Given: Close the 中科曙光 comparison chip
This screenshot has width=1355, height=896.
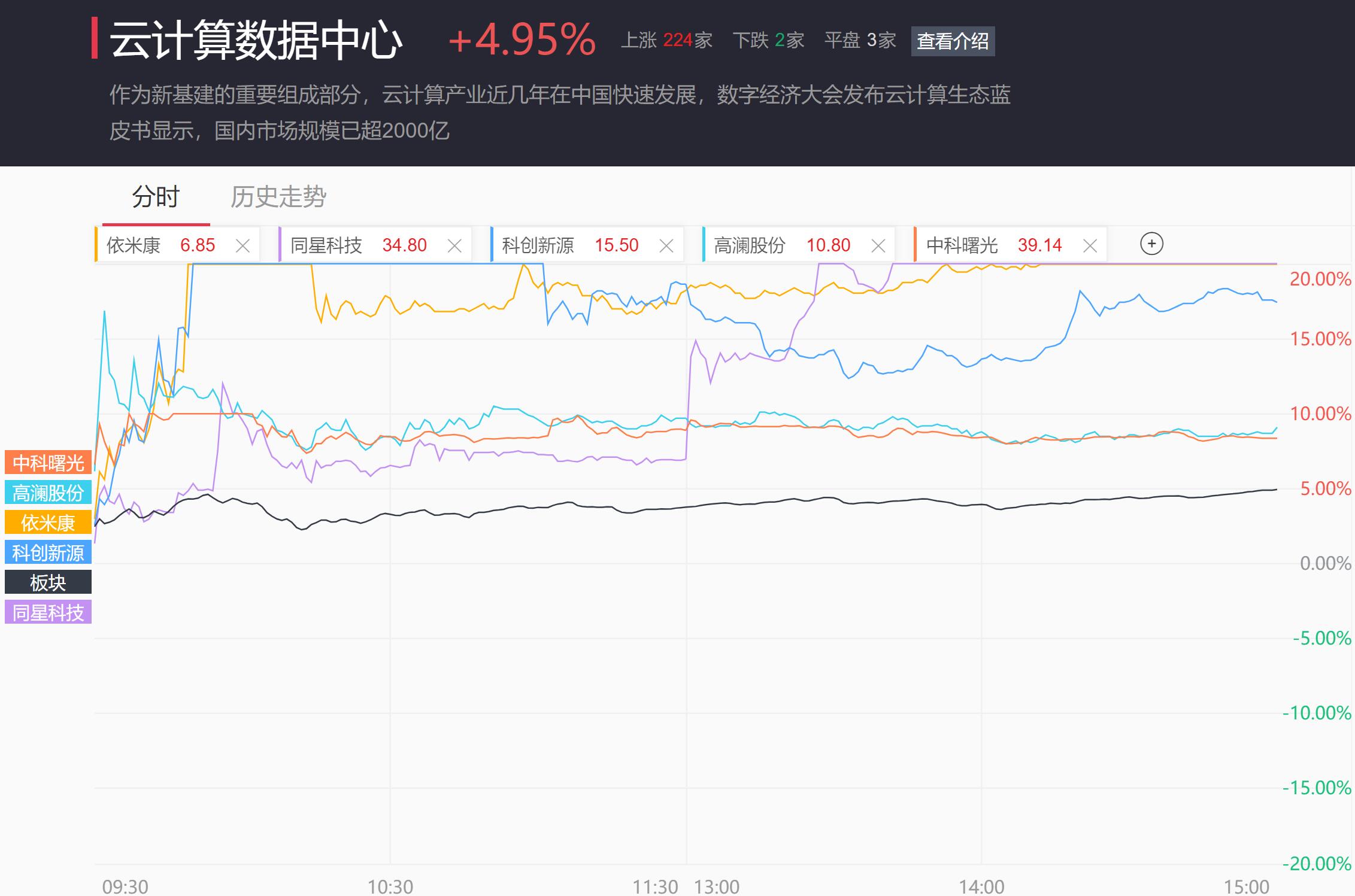Looking at the screenshot, I should click(1090, 246).
